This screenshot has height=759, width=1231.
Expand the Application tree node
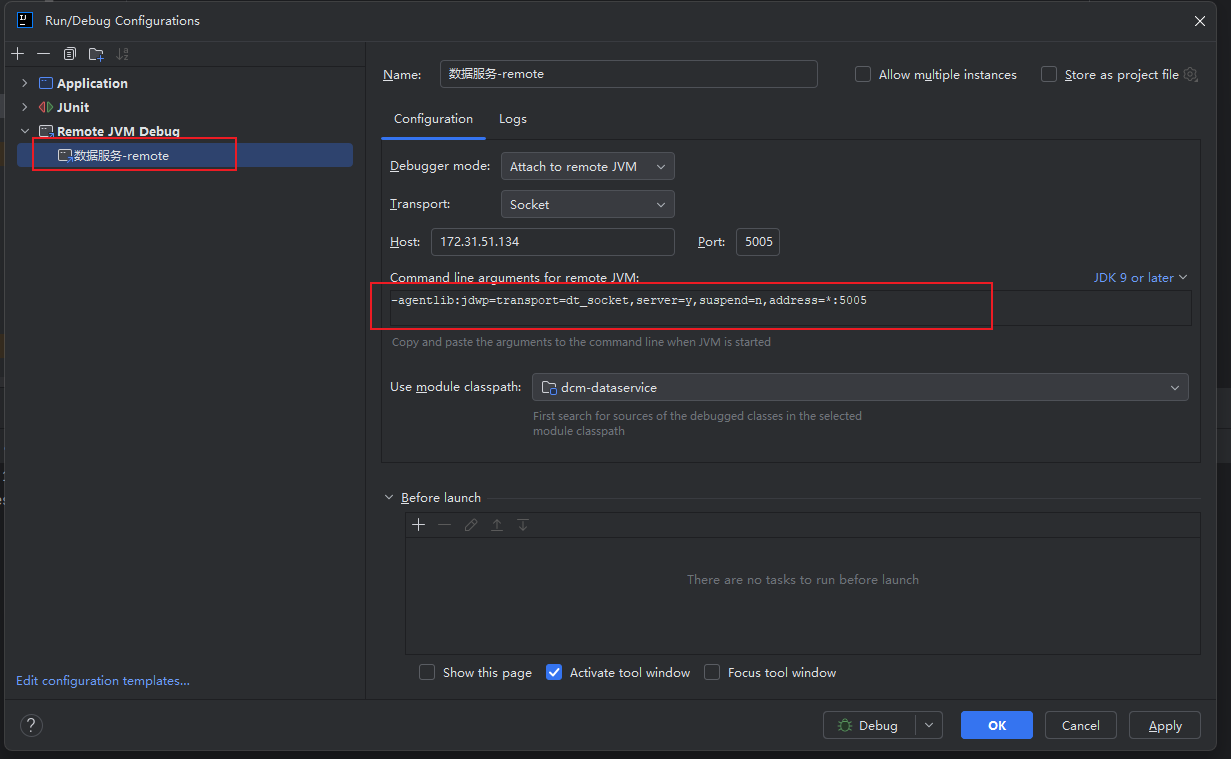(25, 83)
